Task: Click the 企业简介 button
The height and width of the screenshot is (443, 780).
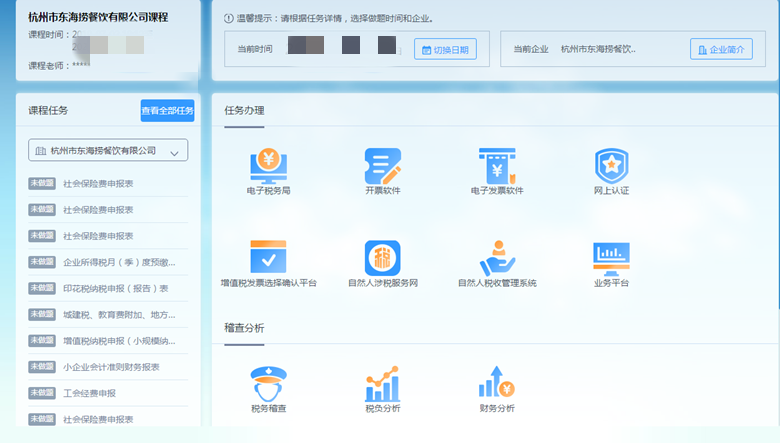Action: click(720, 49)
